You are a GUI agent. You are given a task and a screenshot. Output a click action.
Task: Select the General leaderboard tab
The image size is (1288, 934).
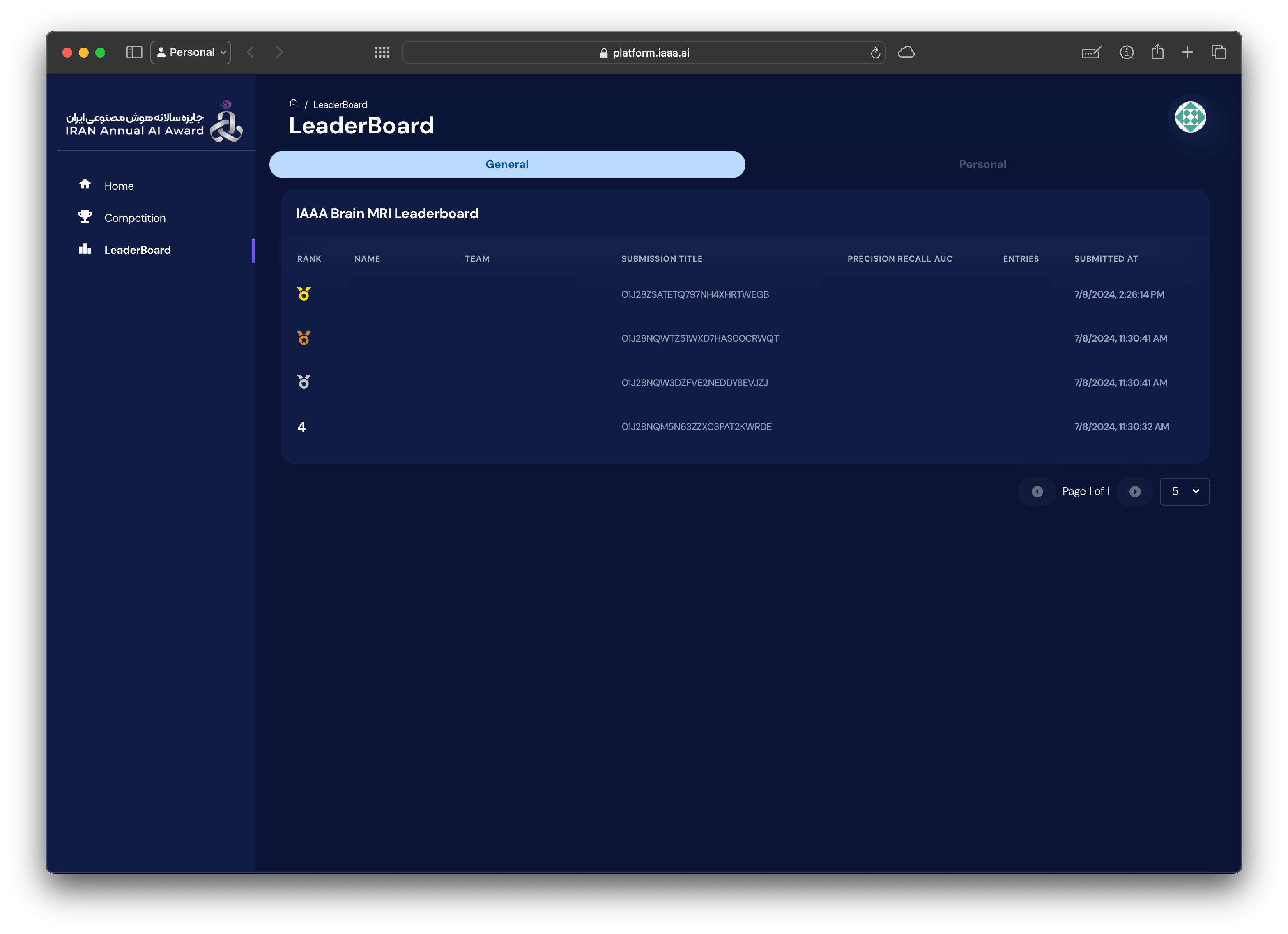pos(506,165)
